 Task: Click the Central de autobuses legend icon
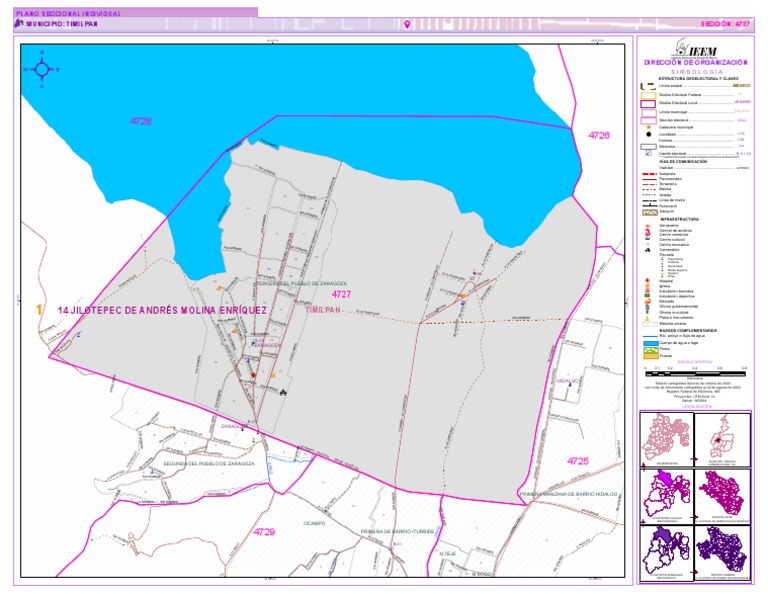(x=648, y=230)
